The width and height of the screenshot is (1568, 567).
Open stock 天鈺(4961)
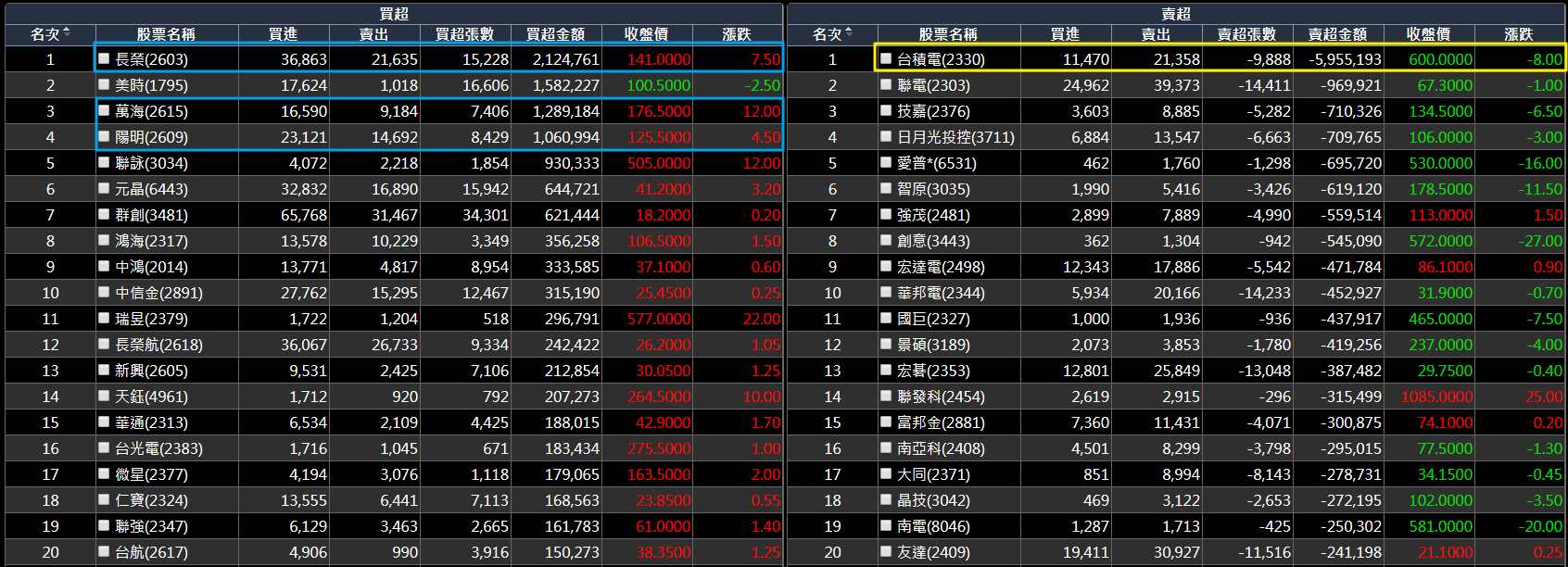point(151,397)
